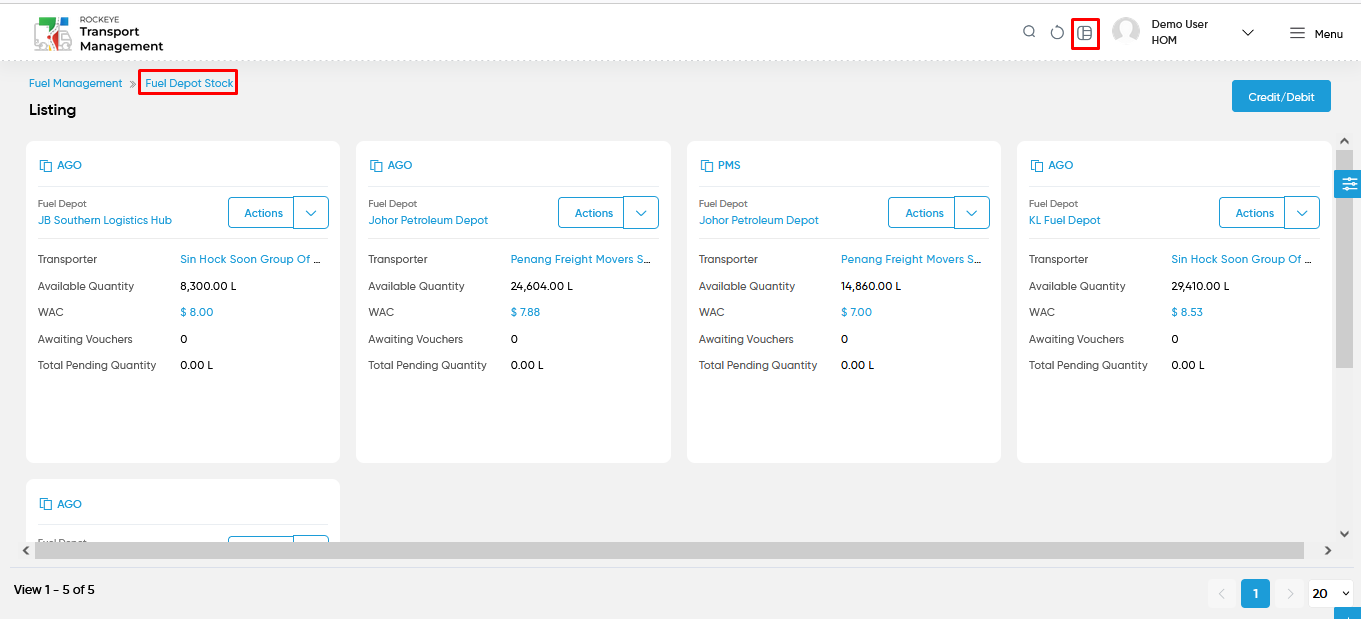Click Actions on JB Southern Logistics Hub card
The image size is (1361, 619).
point(261,213)
